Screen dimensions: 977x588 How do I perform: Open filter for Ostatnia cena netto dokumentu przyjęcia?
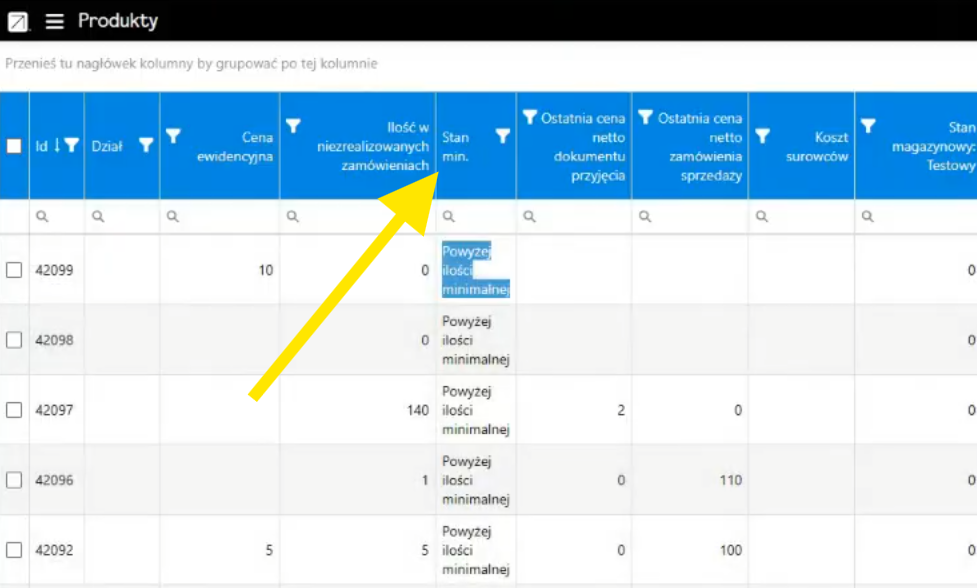pyautogui.click(x=529, y=118)
